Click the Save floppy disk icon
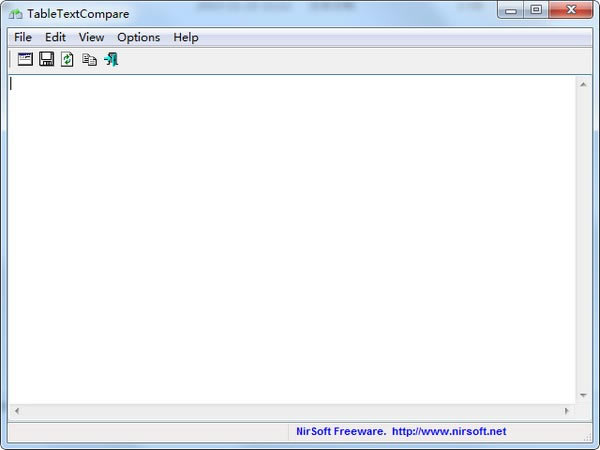The image size is (600, 450). pos(46,60)
